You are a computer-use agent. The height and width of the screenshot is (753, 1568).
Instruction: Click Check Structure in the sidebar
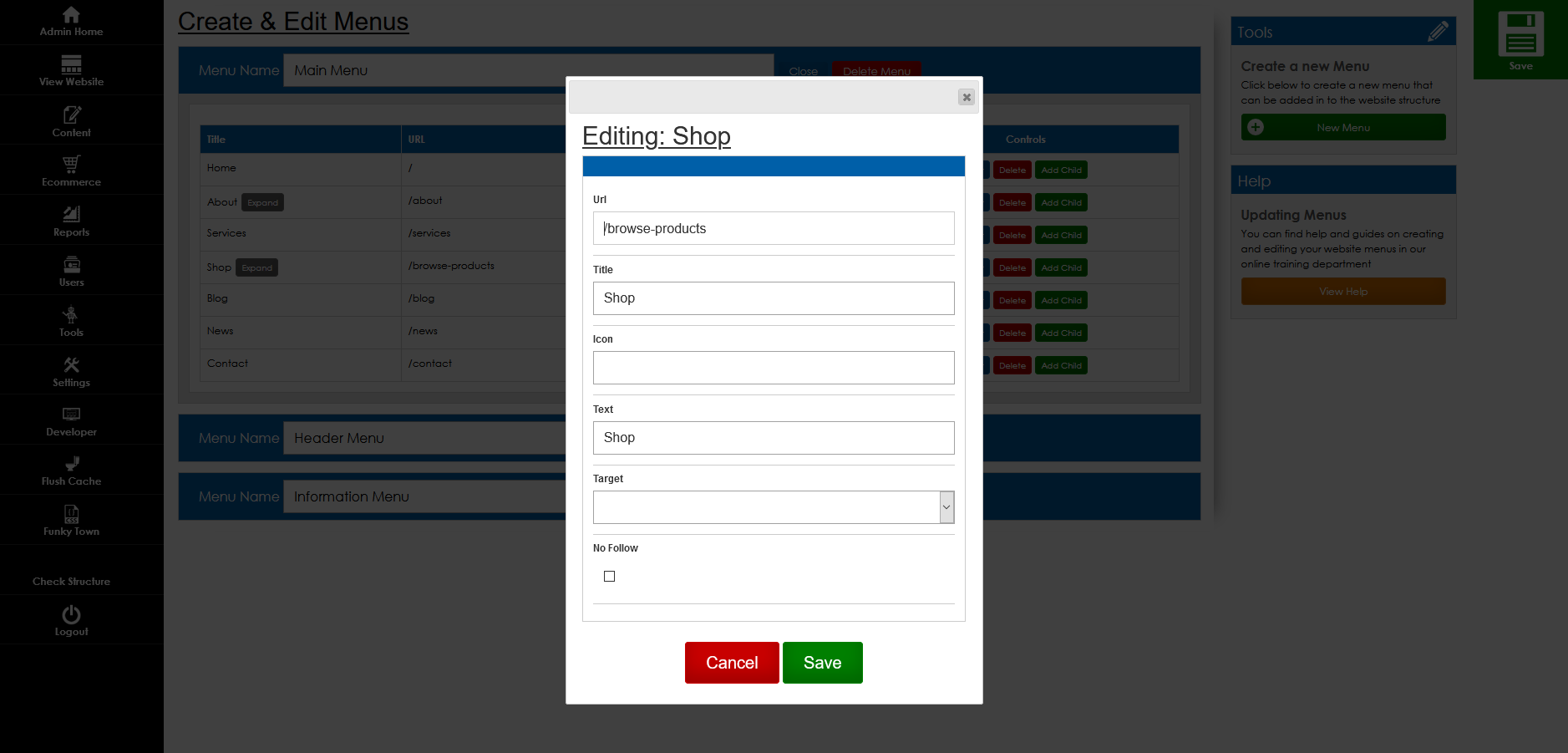(72, 581)
